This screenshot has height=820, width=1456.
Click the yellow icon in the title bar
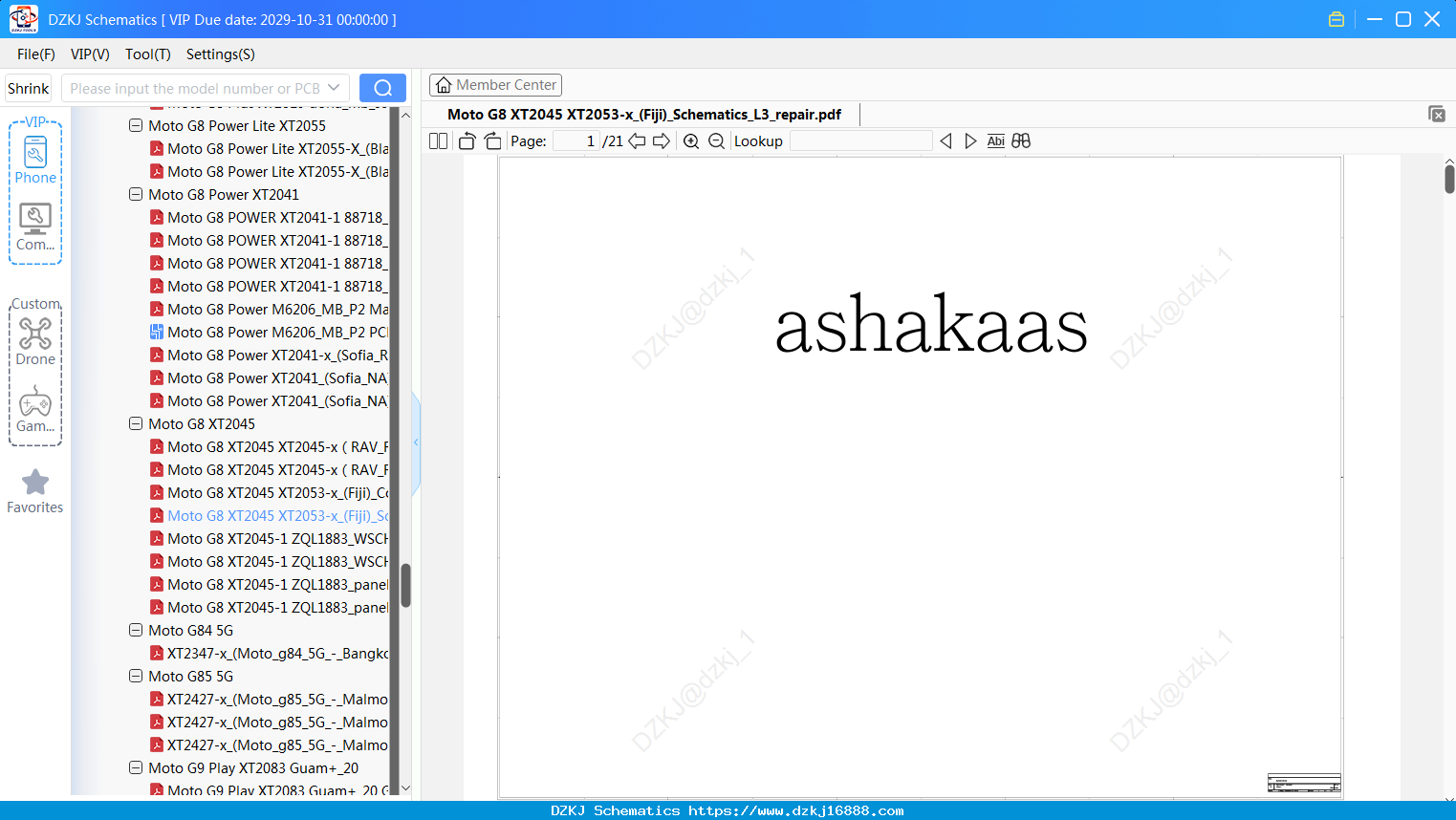coord(1336,19)
